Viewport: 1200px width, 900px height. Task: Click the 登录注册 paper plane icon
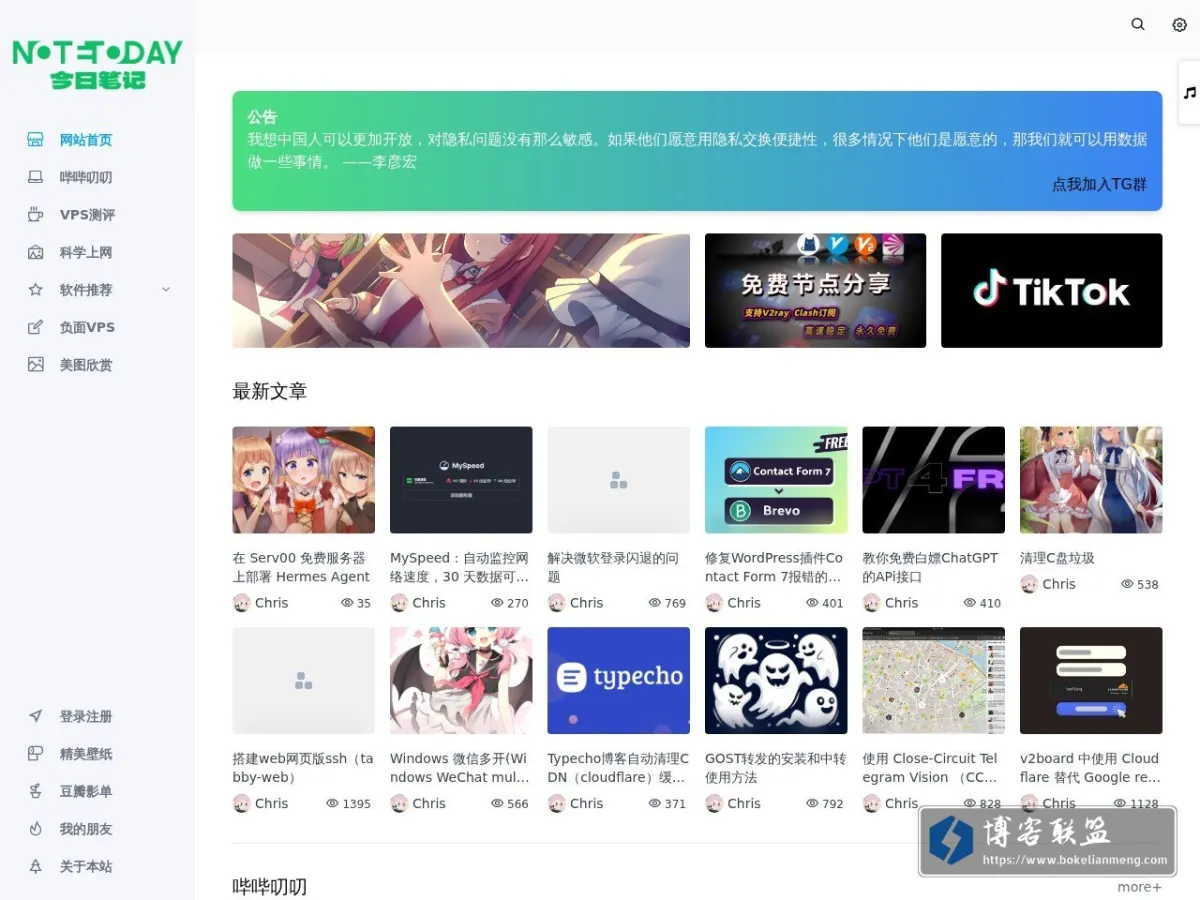pyautogui.click(x=36, y=717)
